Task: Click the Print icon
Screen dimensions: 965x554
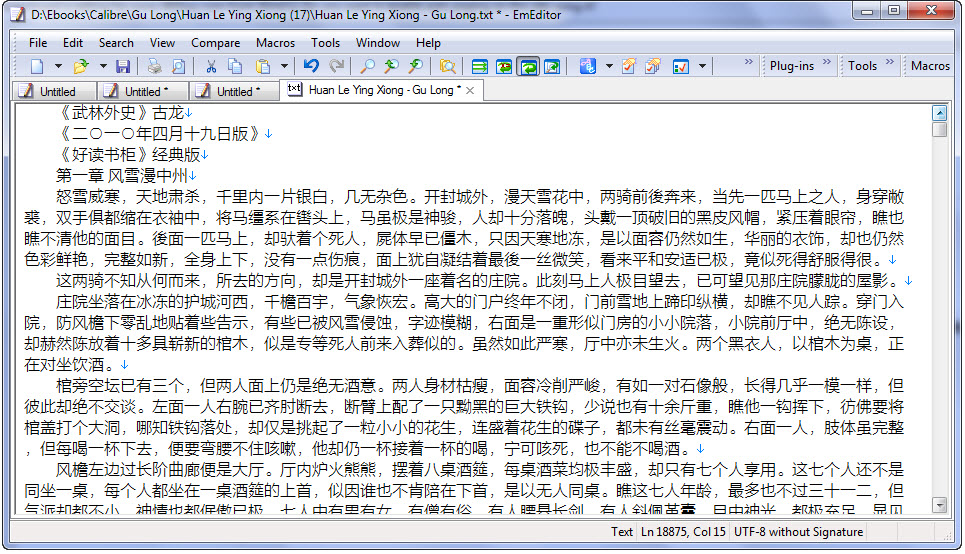Action: coord(154,66)
